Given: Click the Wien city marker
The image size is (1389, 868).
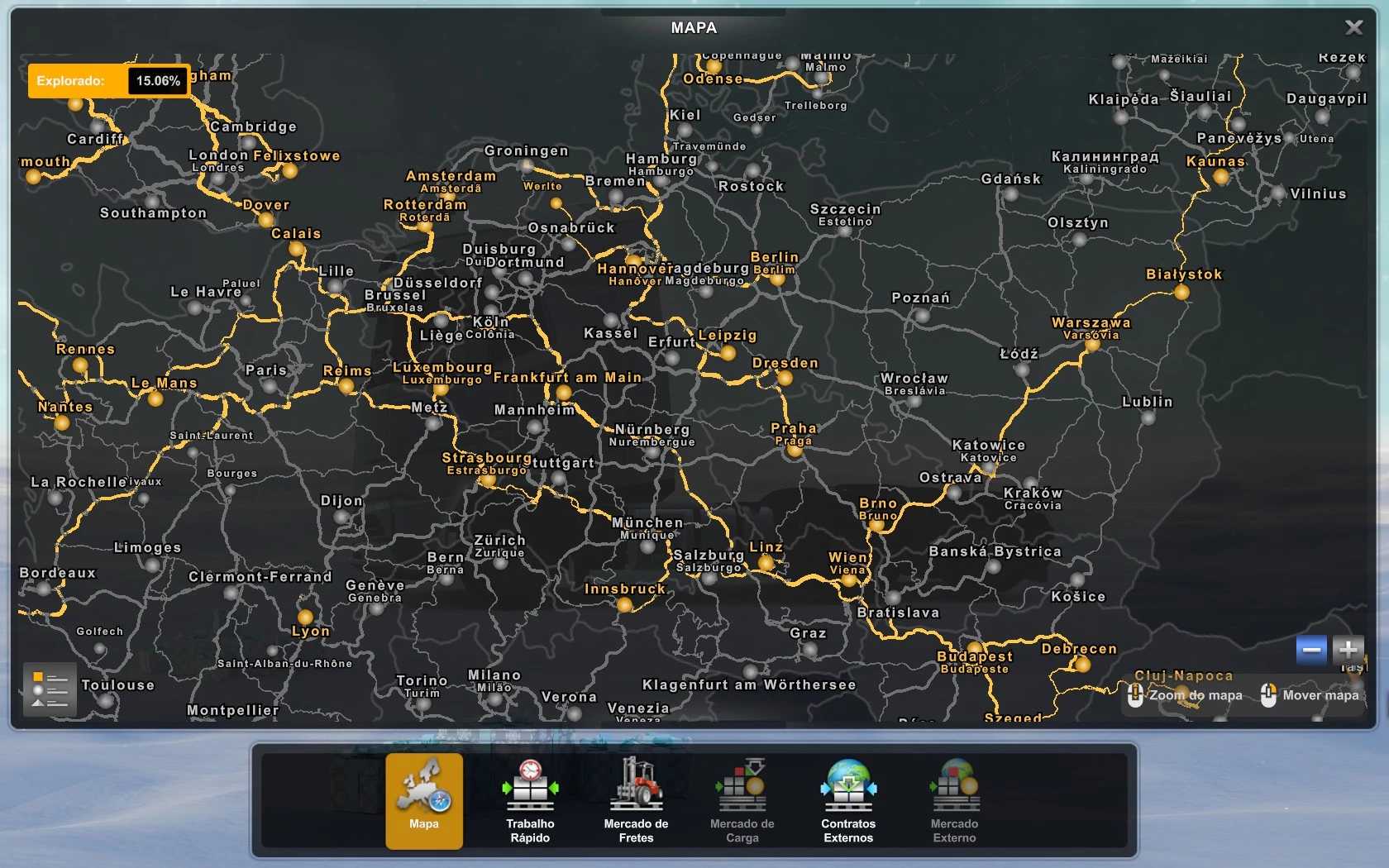Looking at the screenshot, I should point(849,580).
